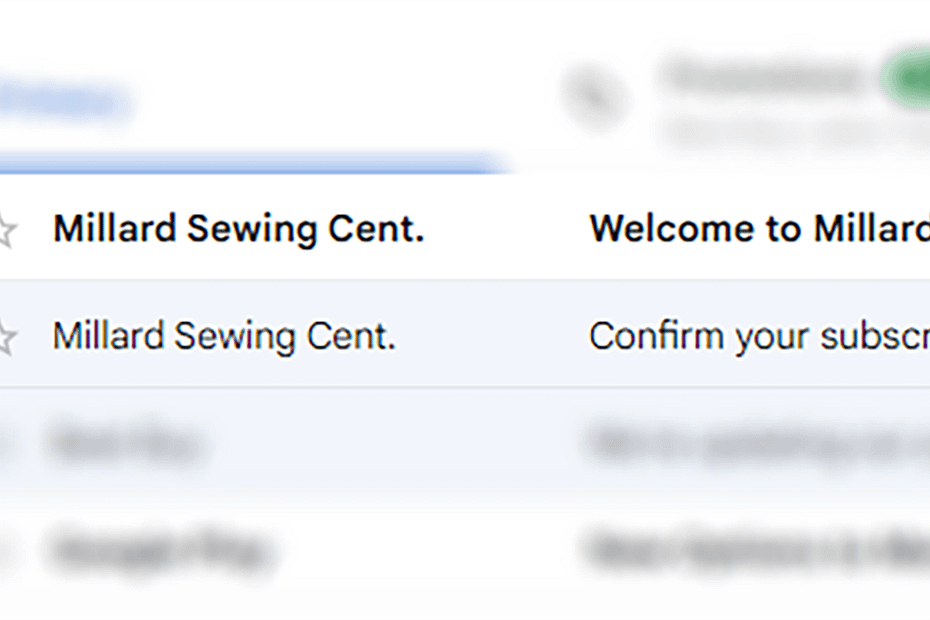930x620 pixels.
Task: Star the third blurred email row
Action: coord(5,443)
